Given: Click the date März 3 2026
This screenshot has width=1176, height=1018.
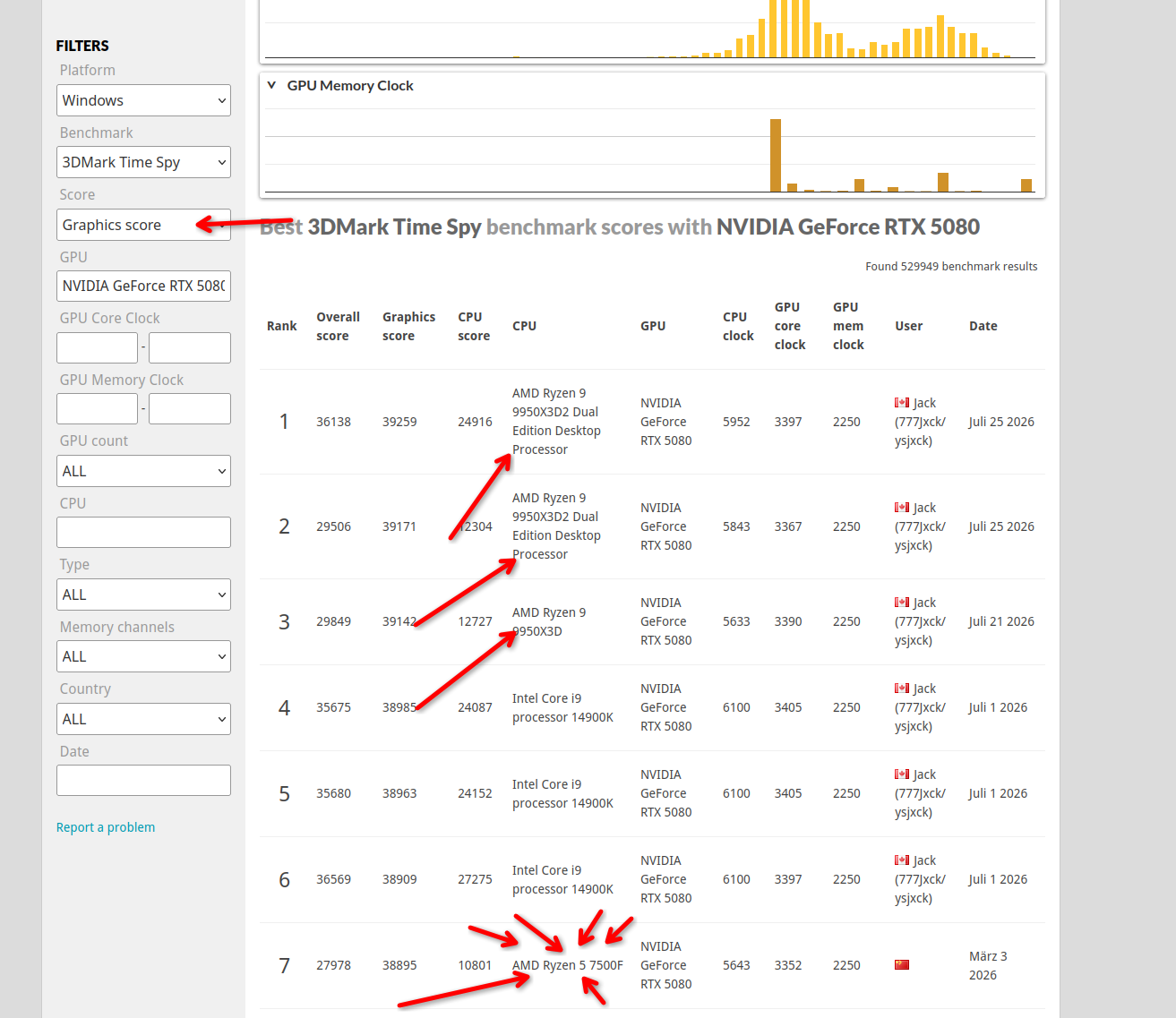Looking at the screenshot, I should (x=988, y=965).
